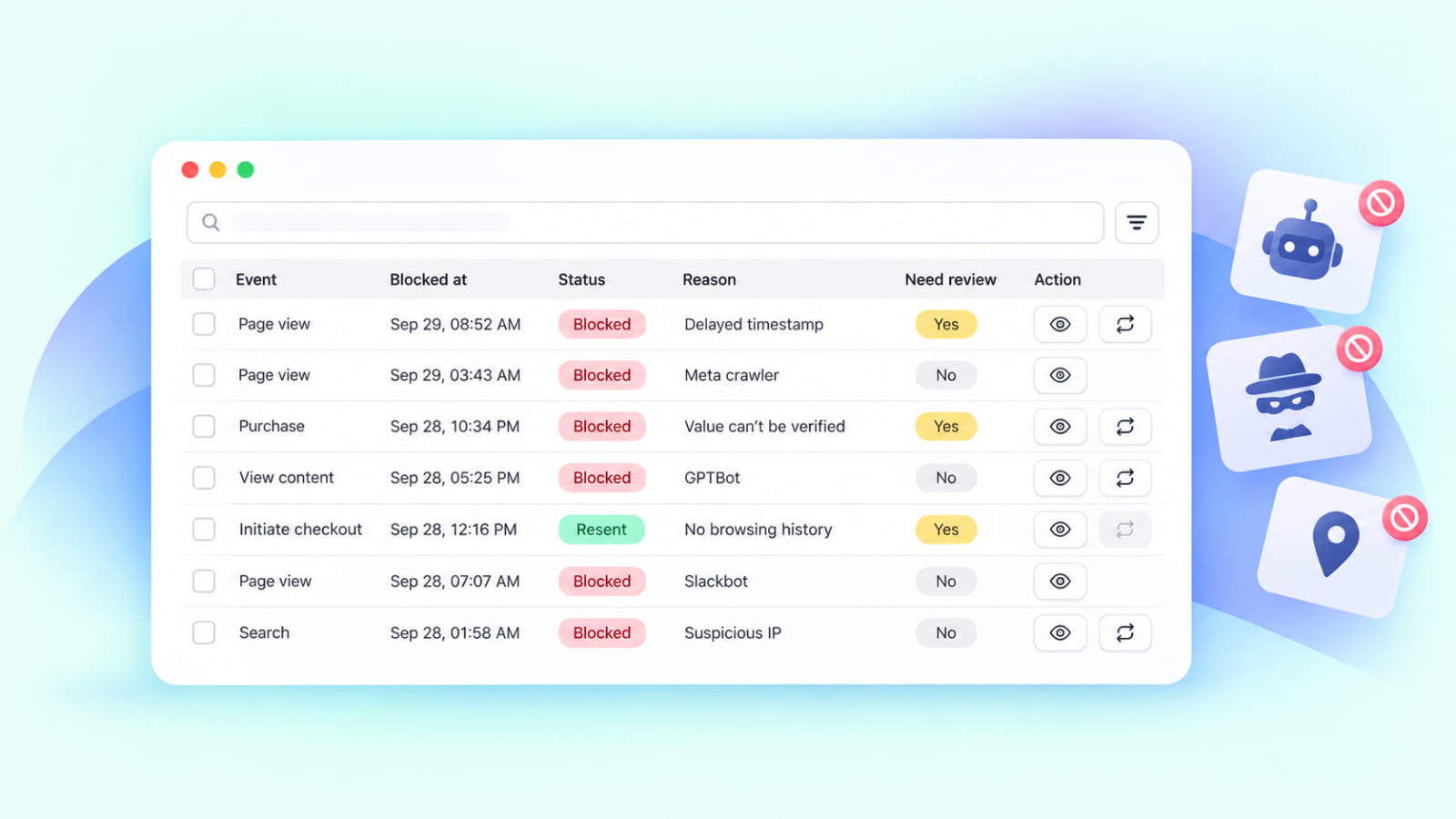View the Suspicious IP event details

tap(1060, 632)
